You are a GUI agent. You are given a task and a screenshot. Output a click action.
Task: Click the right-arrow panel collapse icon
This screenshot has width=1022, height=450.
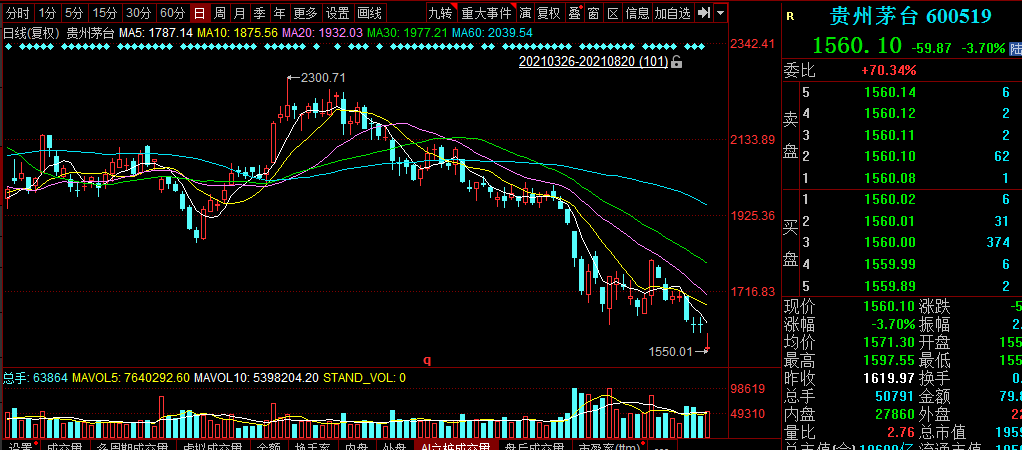tap(705, 13)
